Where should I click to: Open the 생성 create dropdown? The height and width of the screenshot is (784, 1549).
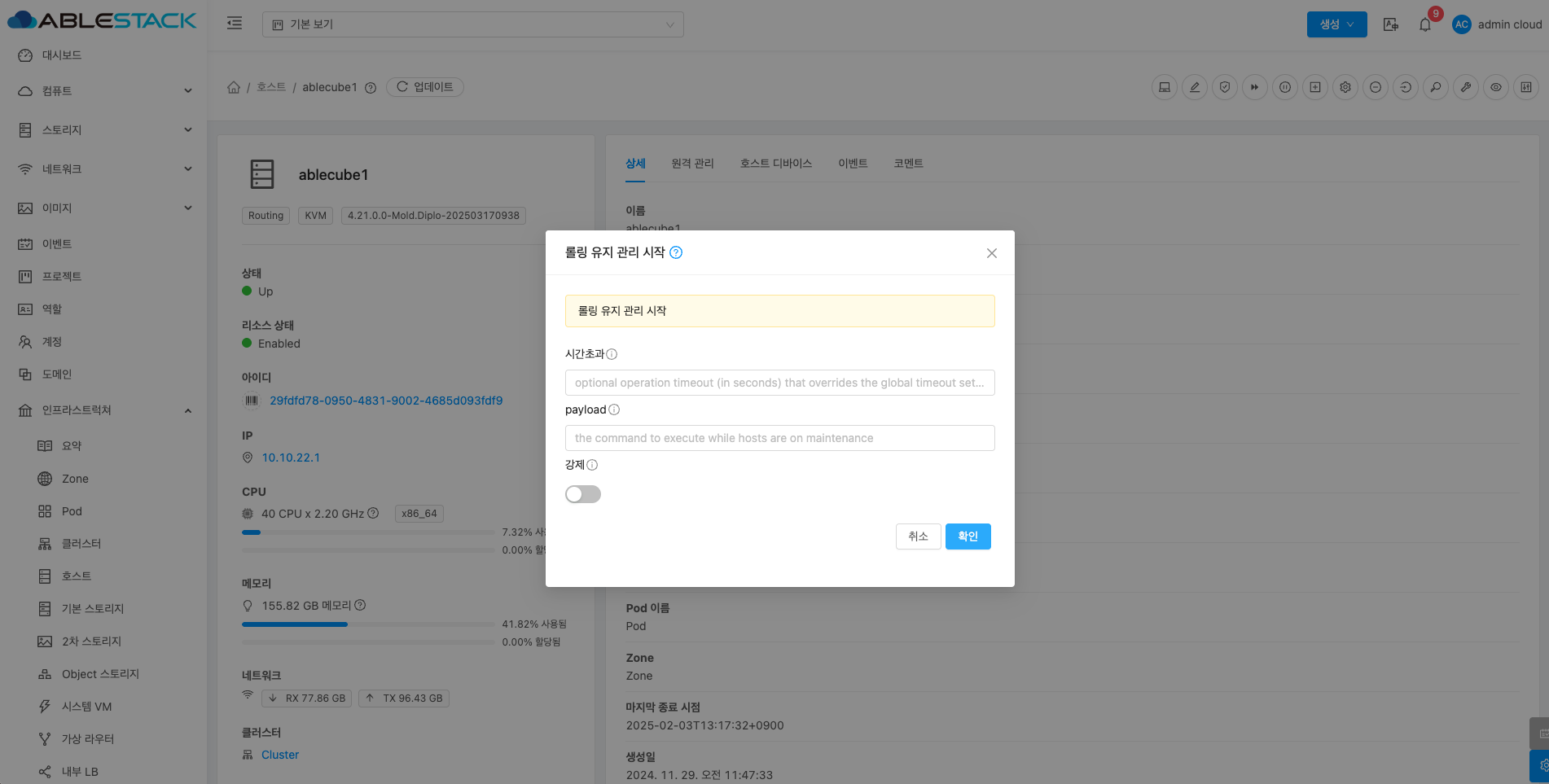pos(1336,24)
